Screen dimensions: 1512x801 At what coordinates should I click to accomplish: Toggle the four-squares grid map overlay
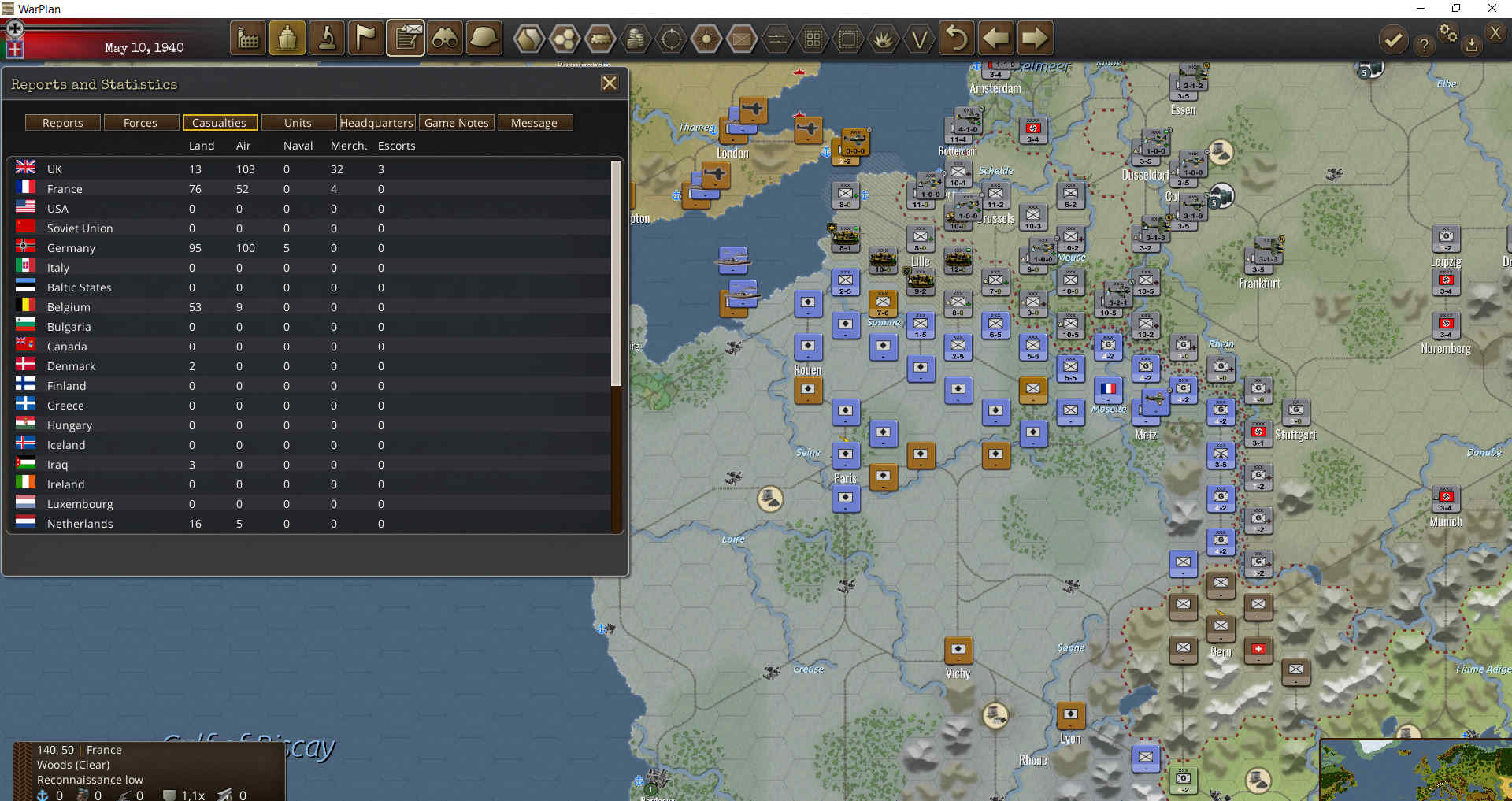[813, 38]
